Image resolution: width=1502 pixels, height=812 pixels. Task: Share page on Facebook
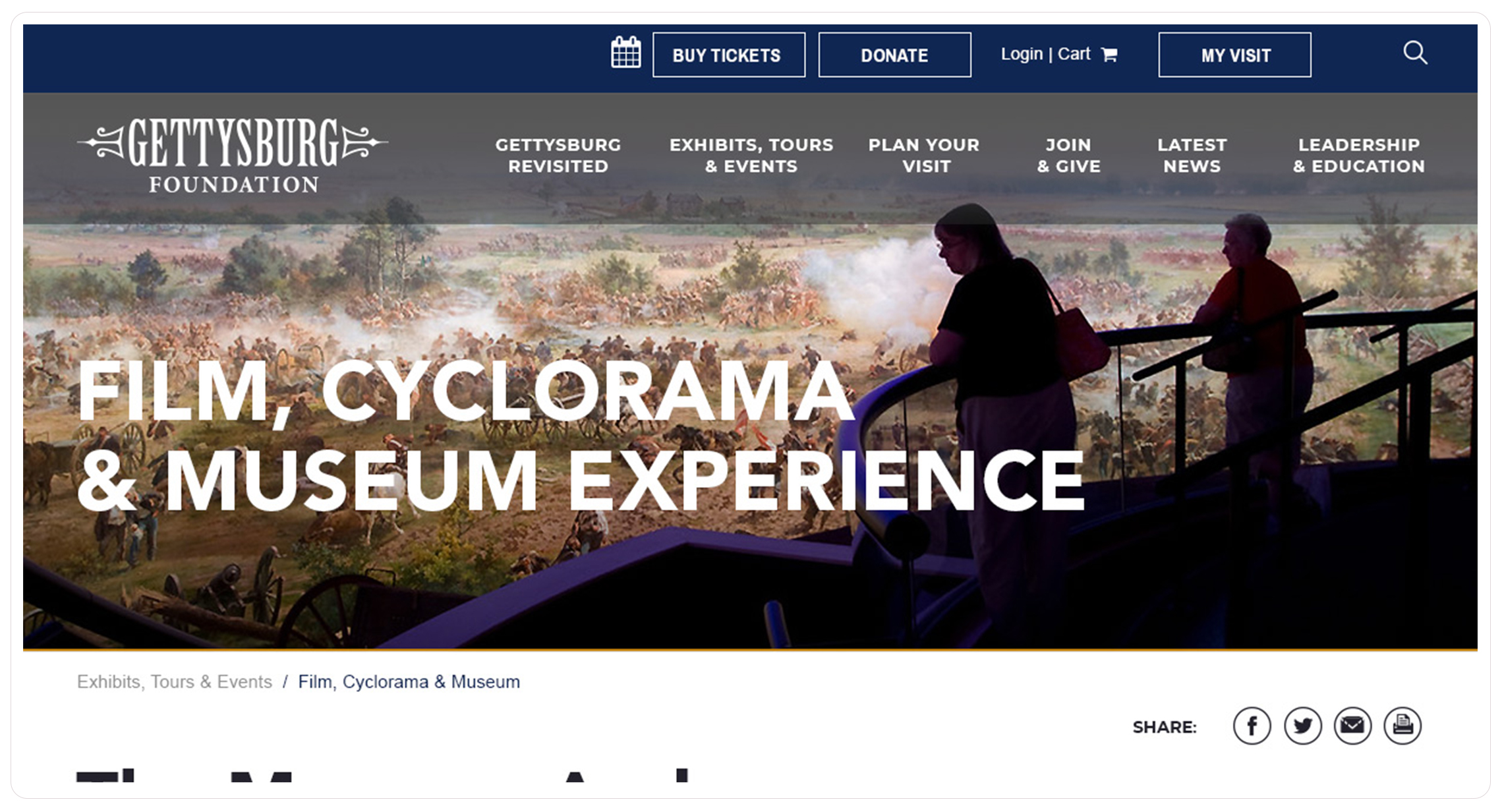pyautogui.click(x=1252, y=726)
